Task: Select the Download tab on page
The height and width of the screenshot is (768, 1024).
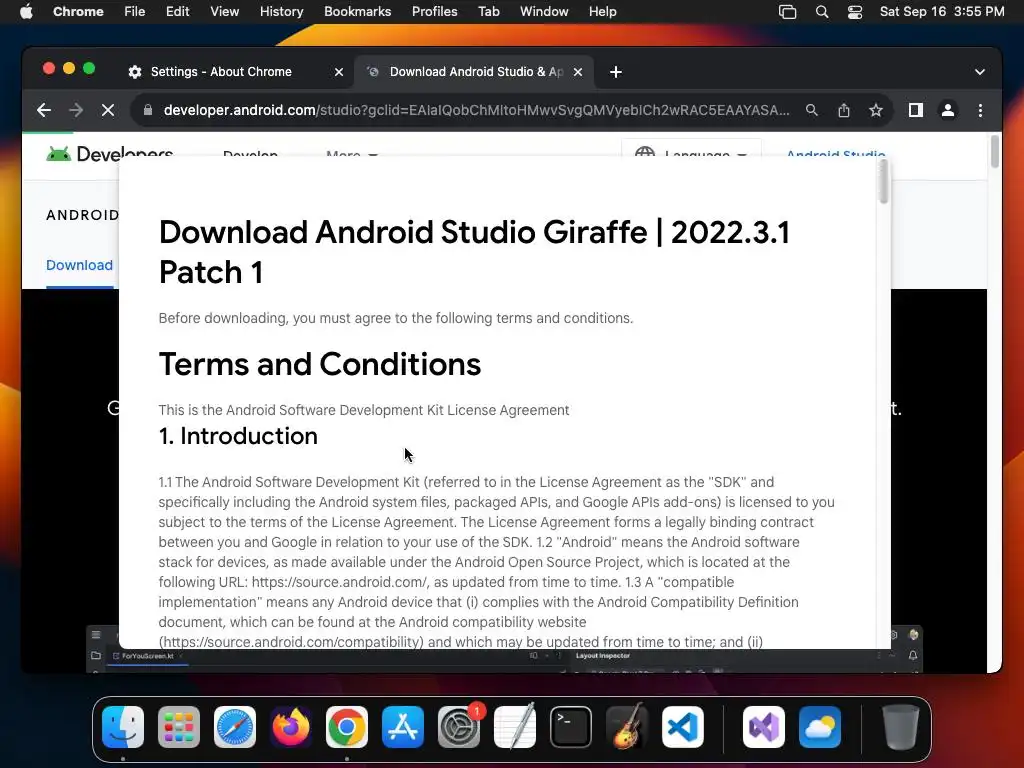Action: pos(79,265)
